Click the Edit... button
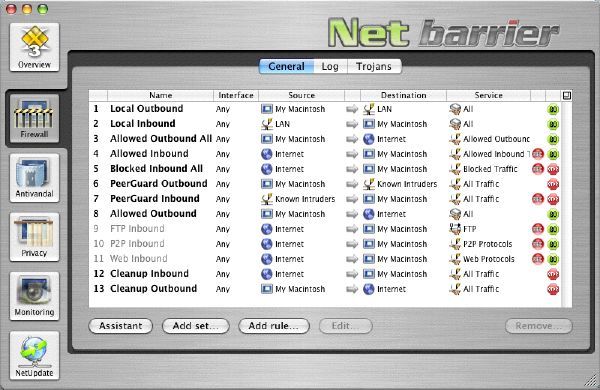Viewport: 600px width, 390px height. point(346,326)
